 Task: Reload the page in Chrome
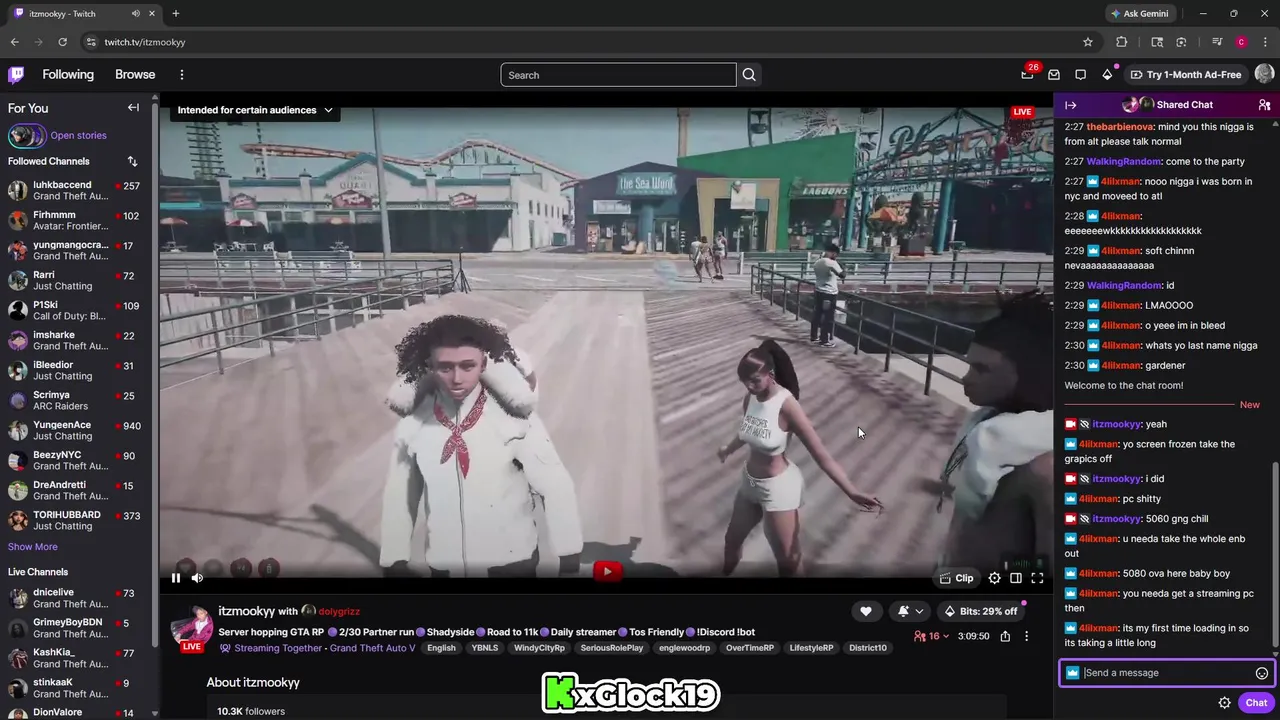pyautogui.click(x=62, y=42)
